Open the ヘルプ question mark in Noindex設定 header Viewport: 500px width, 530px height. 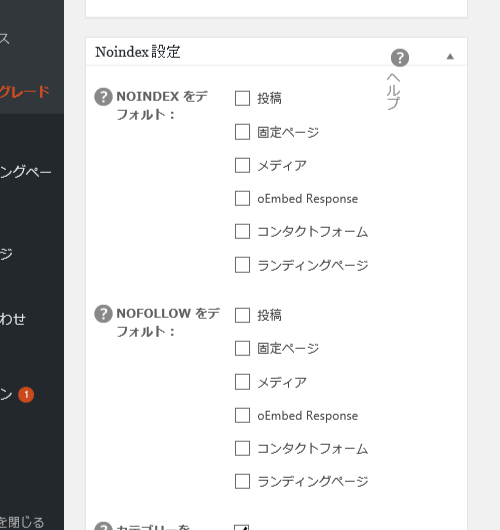coord(400,58)
